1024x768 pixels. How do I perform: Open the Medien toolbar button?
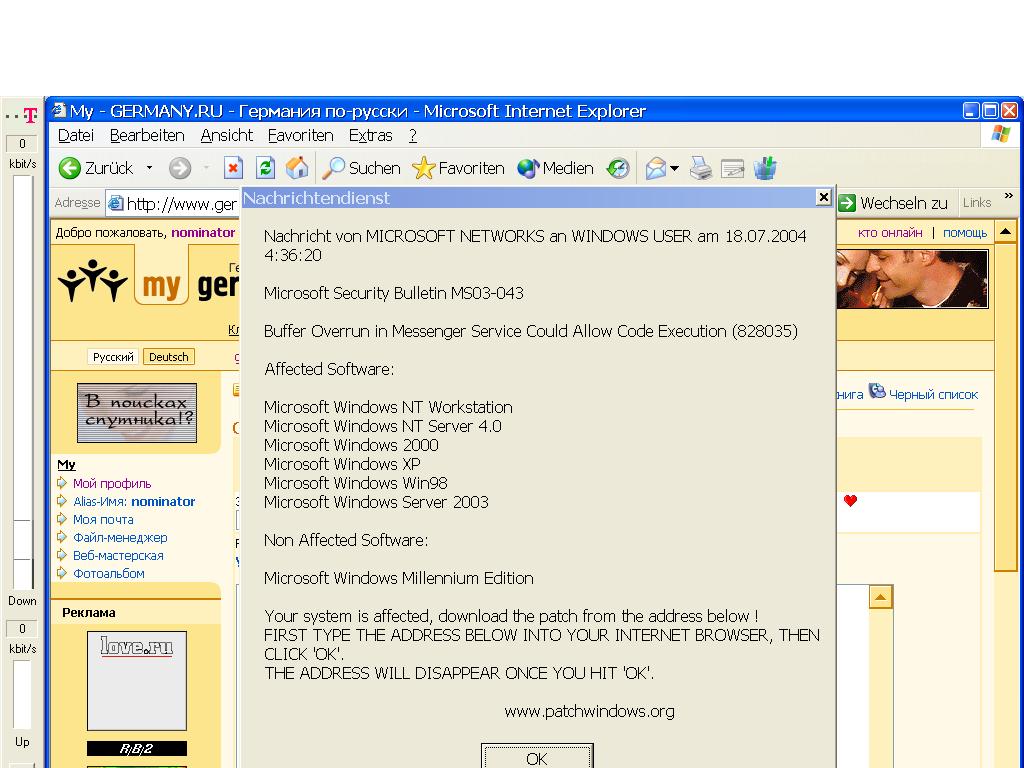point(555,168)
